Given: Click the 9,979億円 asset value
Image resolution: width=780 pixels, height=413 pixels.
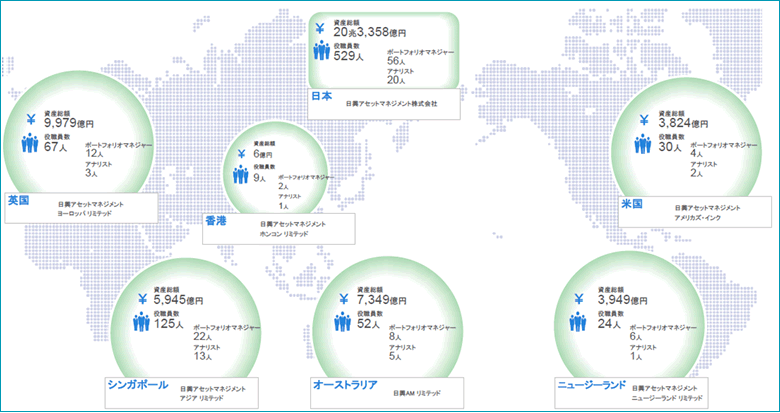Looking at the screenshot, I should (x=69, y=122).
